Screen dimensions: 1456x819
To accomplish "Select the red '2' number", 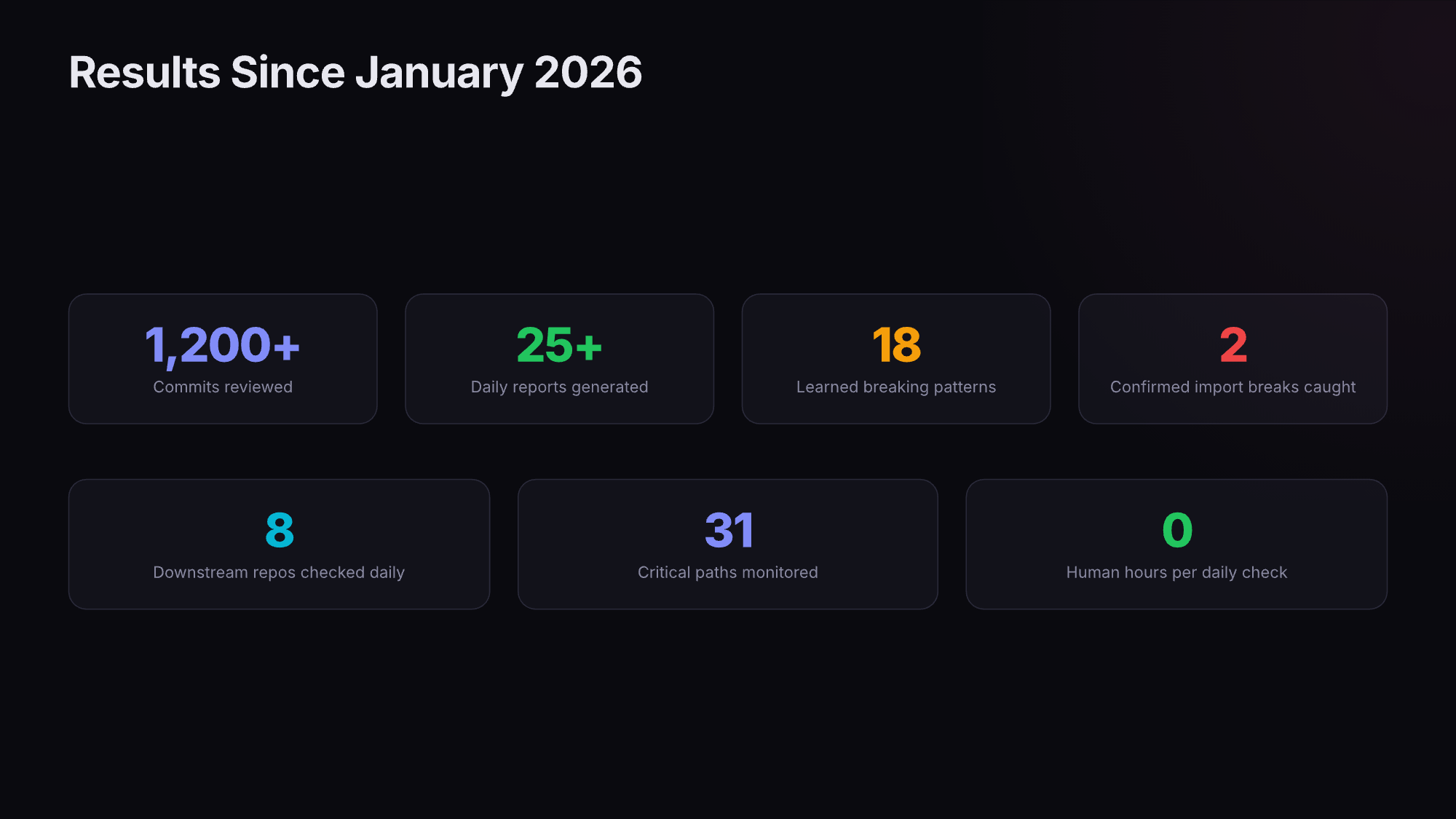I will click(x=1233, y=344).
